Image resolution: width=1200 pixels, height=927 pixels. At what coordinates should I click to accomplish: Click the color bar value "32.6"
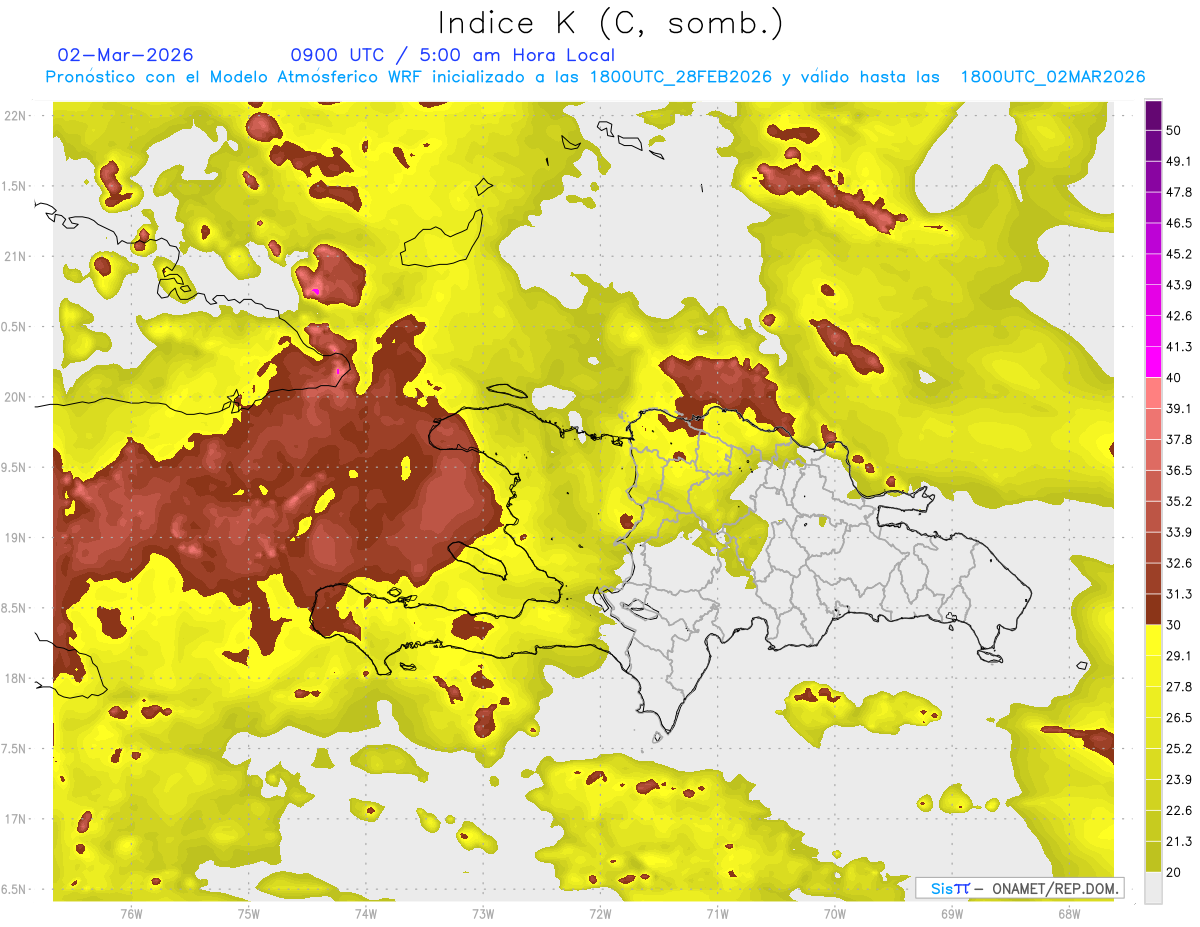coord(1178,563)
